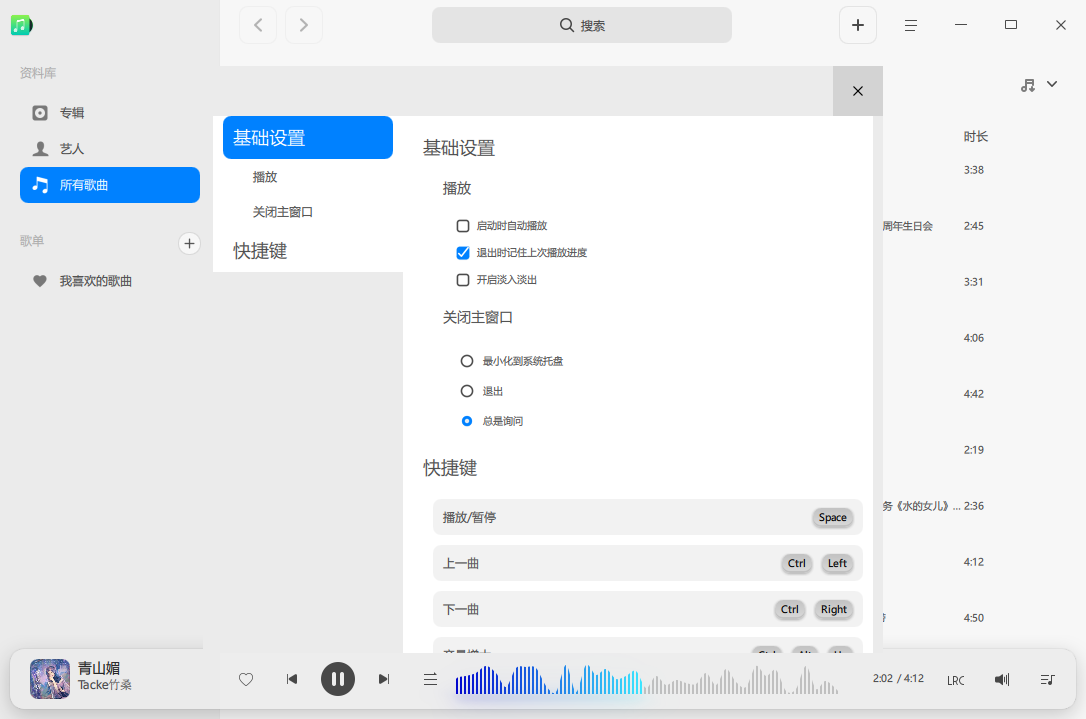
Task: Open the 青山媚 album cover thumbnail
Action: 50,679
